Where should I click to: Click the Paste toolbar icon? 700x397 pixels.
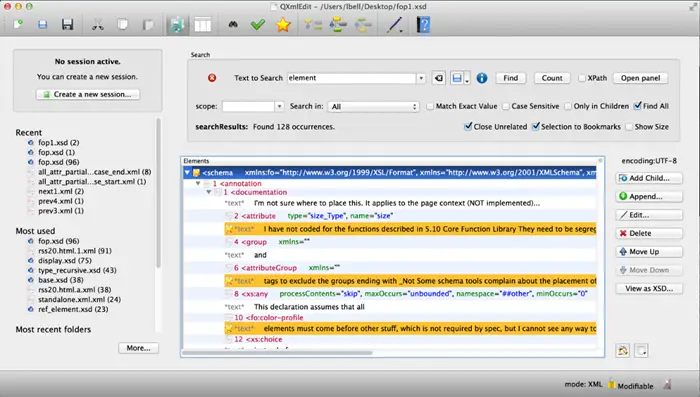point(147,25)
